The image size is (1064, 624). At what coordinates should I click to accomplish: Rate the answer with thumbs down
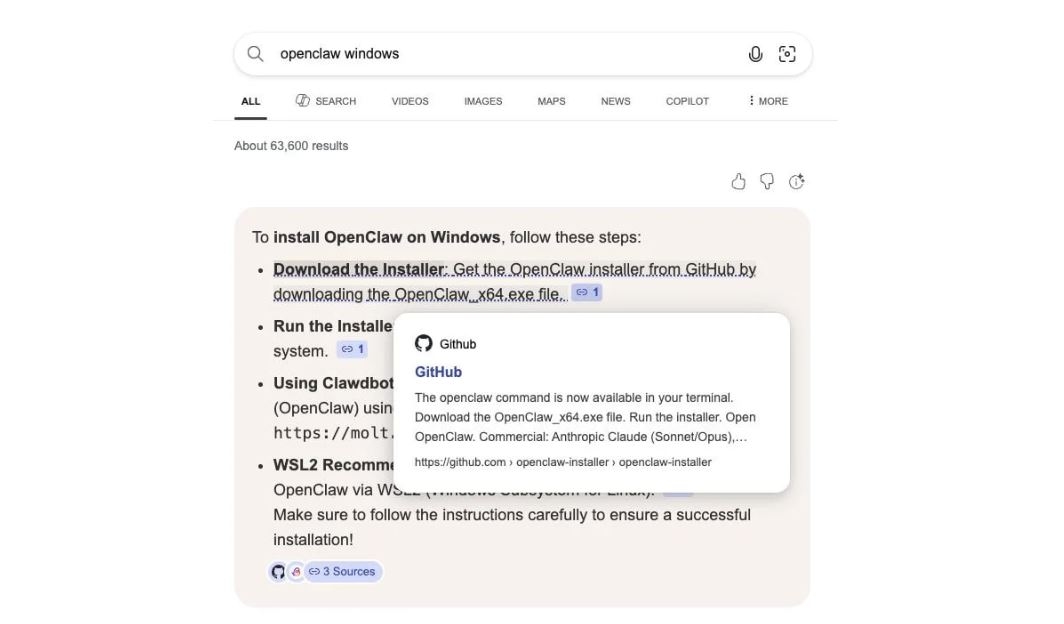click(x=766, y=181)
